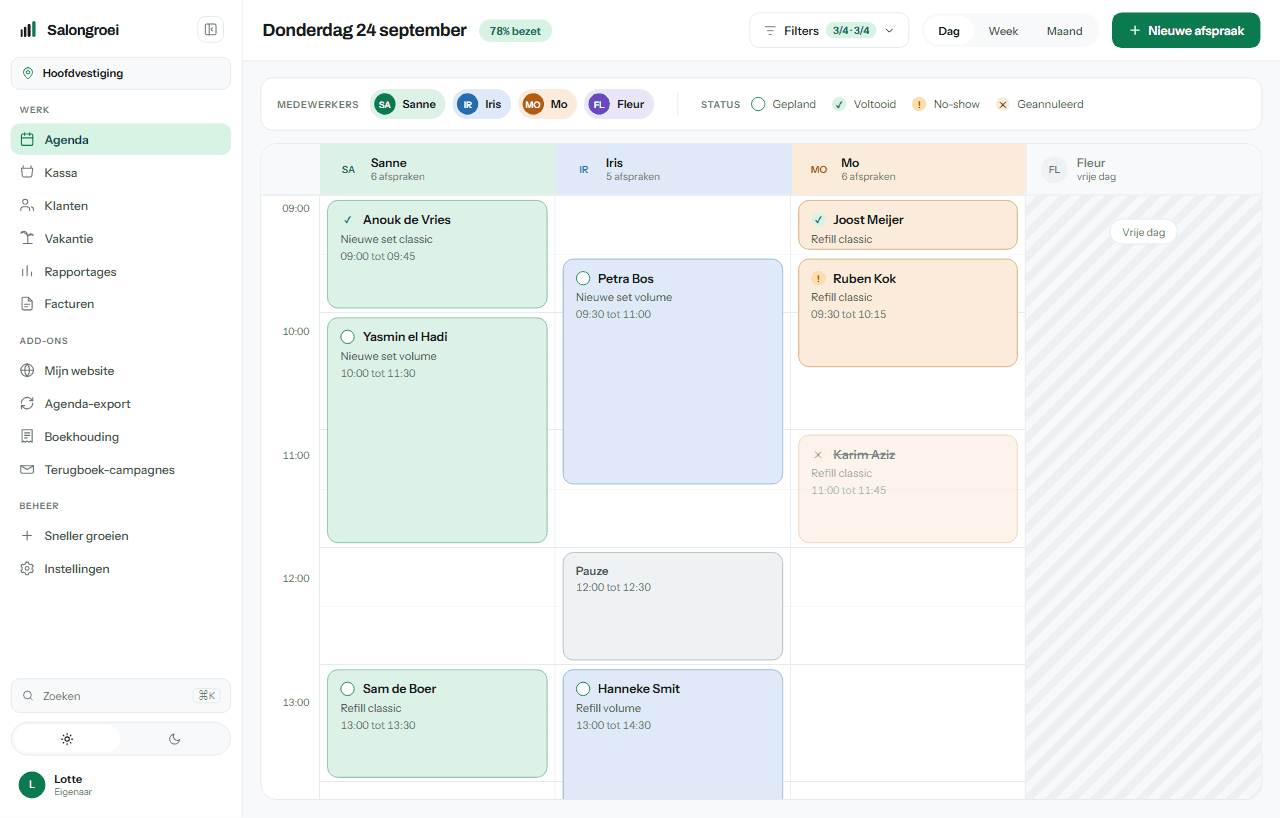The image size is (1280, 818).
Task: Open Terugboek-campagnes envelope item
Action: 121,469
